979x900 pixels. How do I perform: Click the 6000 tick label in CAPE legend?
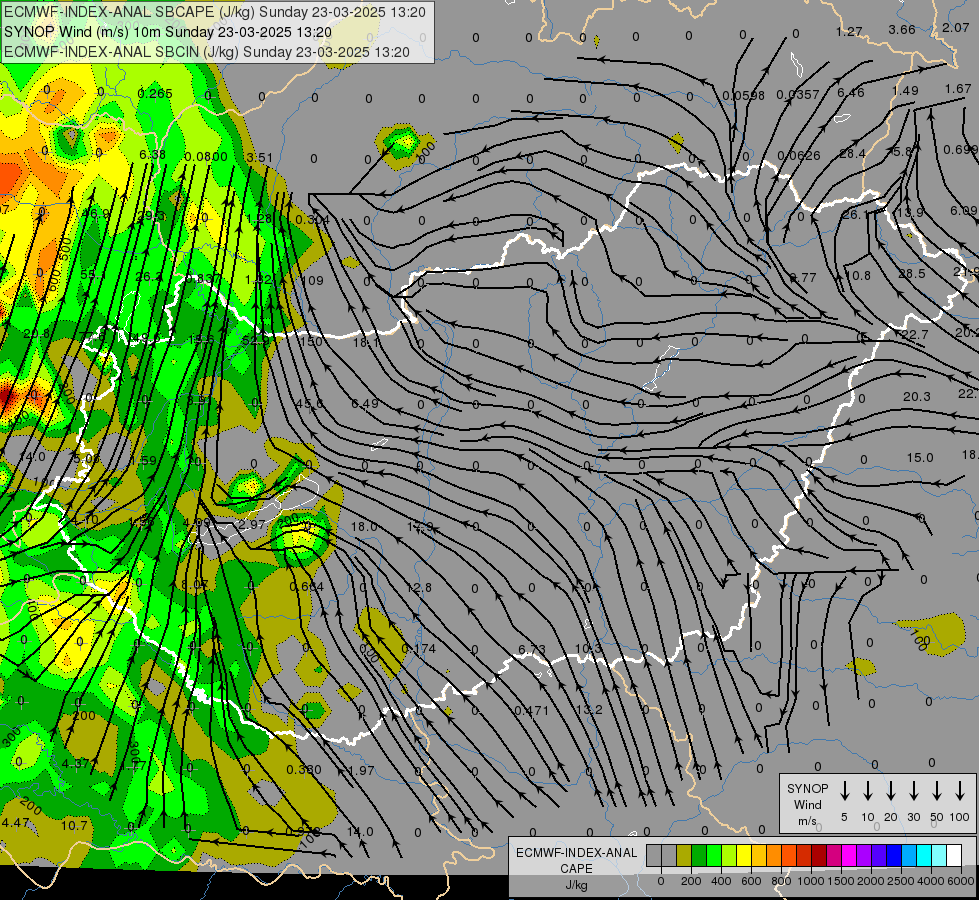point(962,881)
